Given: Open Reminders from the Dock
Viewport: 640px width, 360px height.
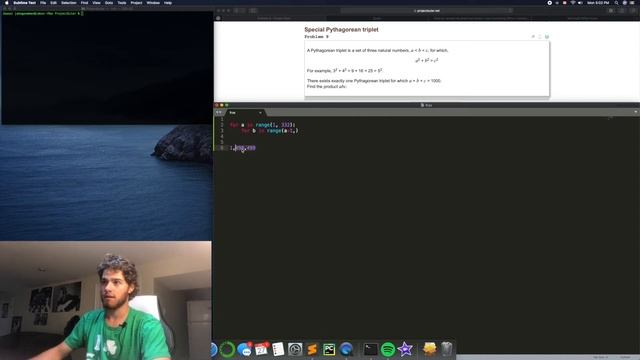Looking at the screenshot, I should [x=278, y=349].
